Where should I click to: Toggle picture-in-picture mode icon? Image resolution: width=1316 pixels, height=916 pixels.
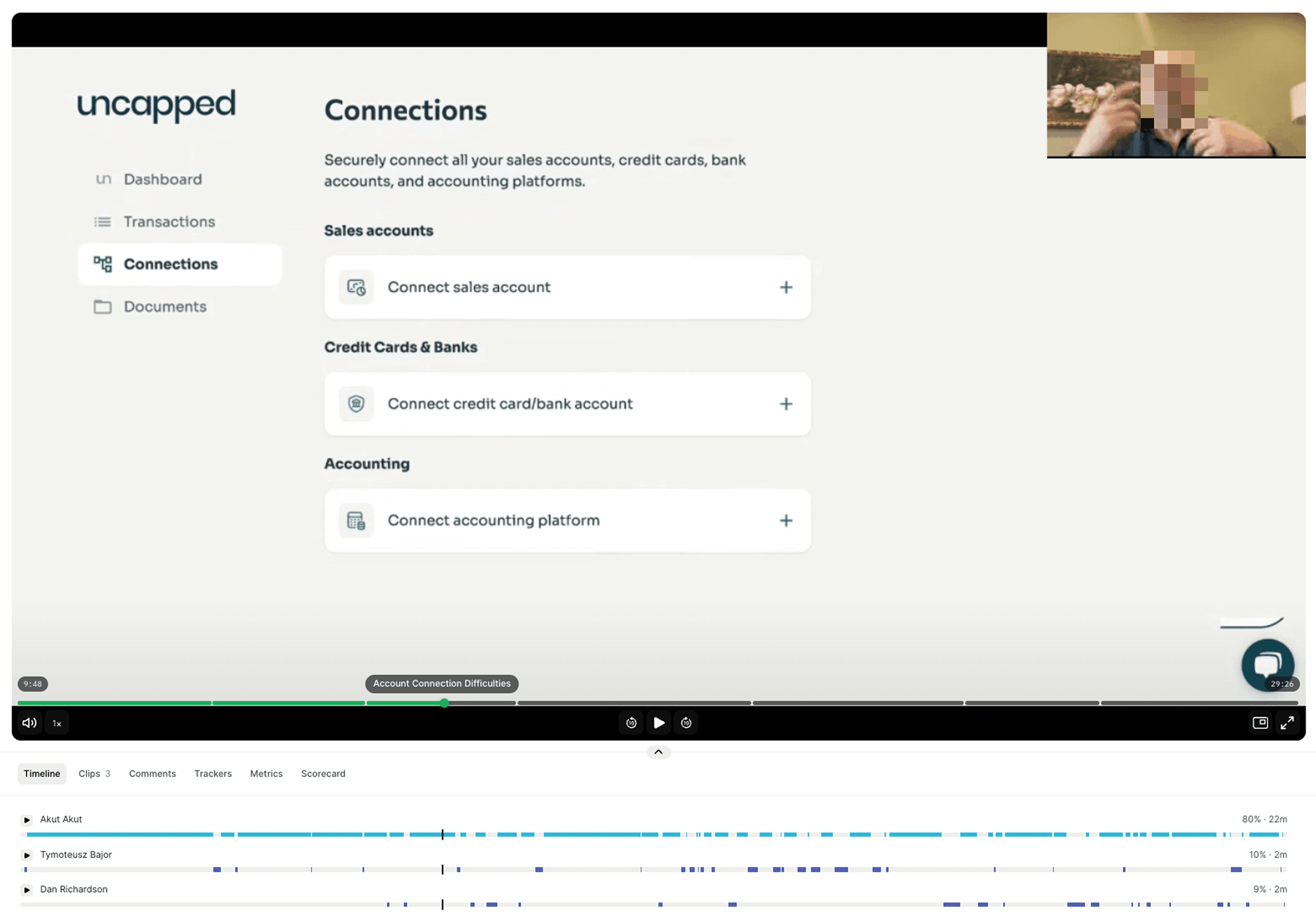1260,723
